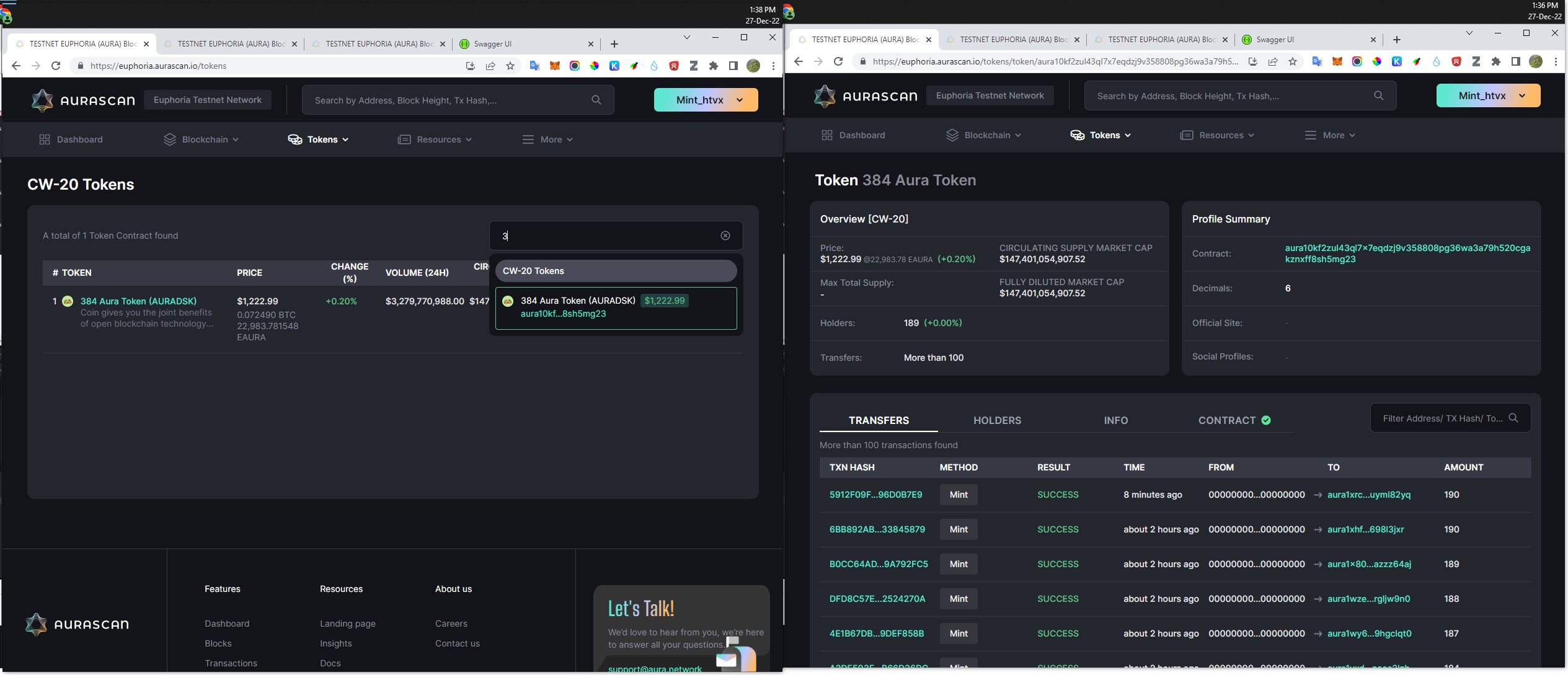The image size is (1568, 675).
Task: Open Dashboard in the right window navigation
Action: 853,135
